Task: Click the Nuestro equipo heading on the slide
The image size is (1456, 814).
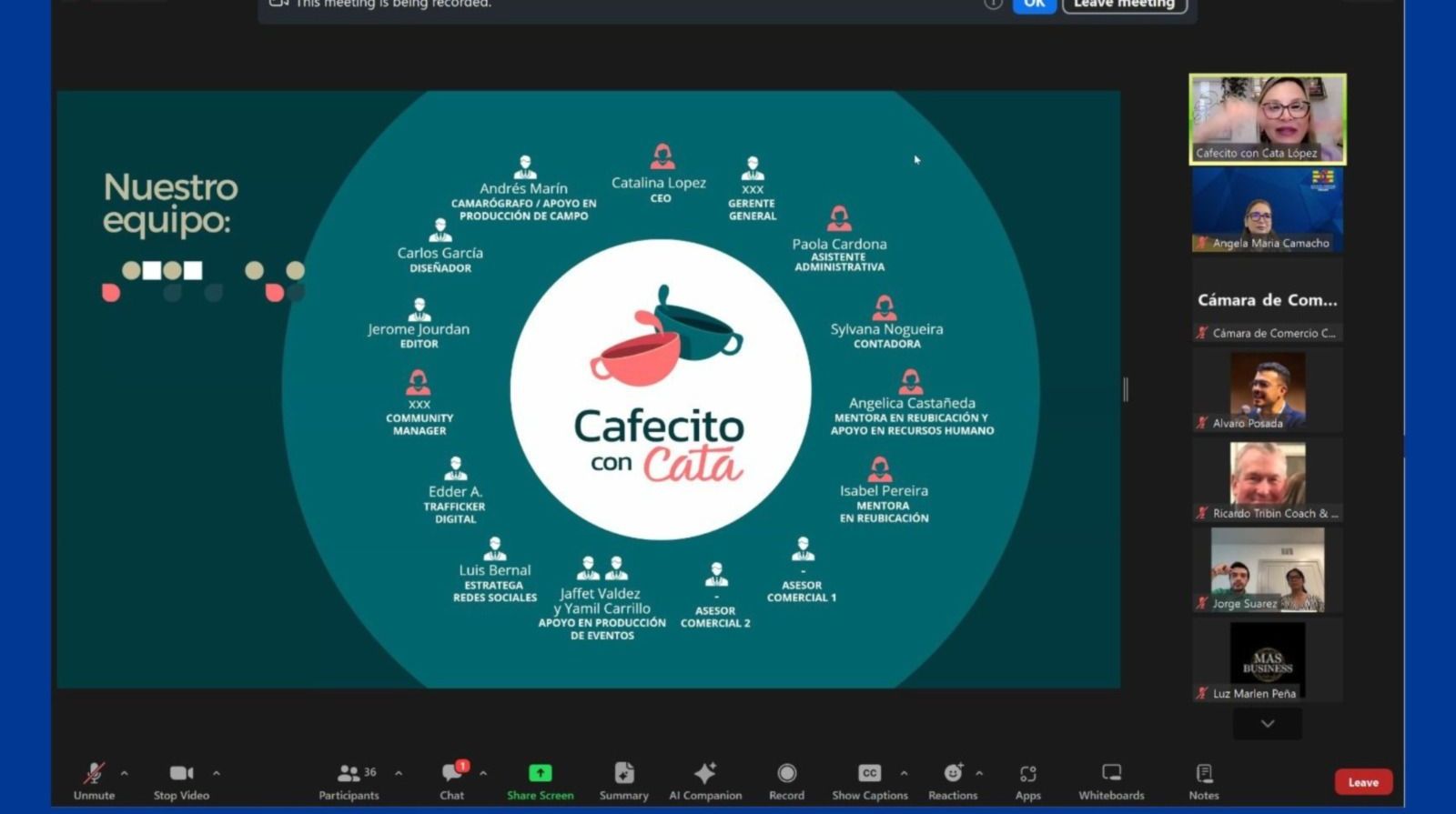Action: click(170, 204)
